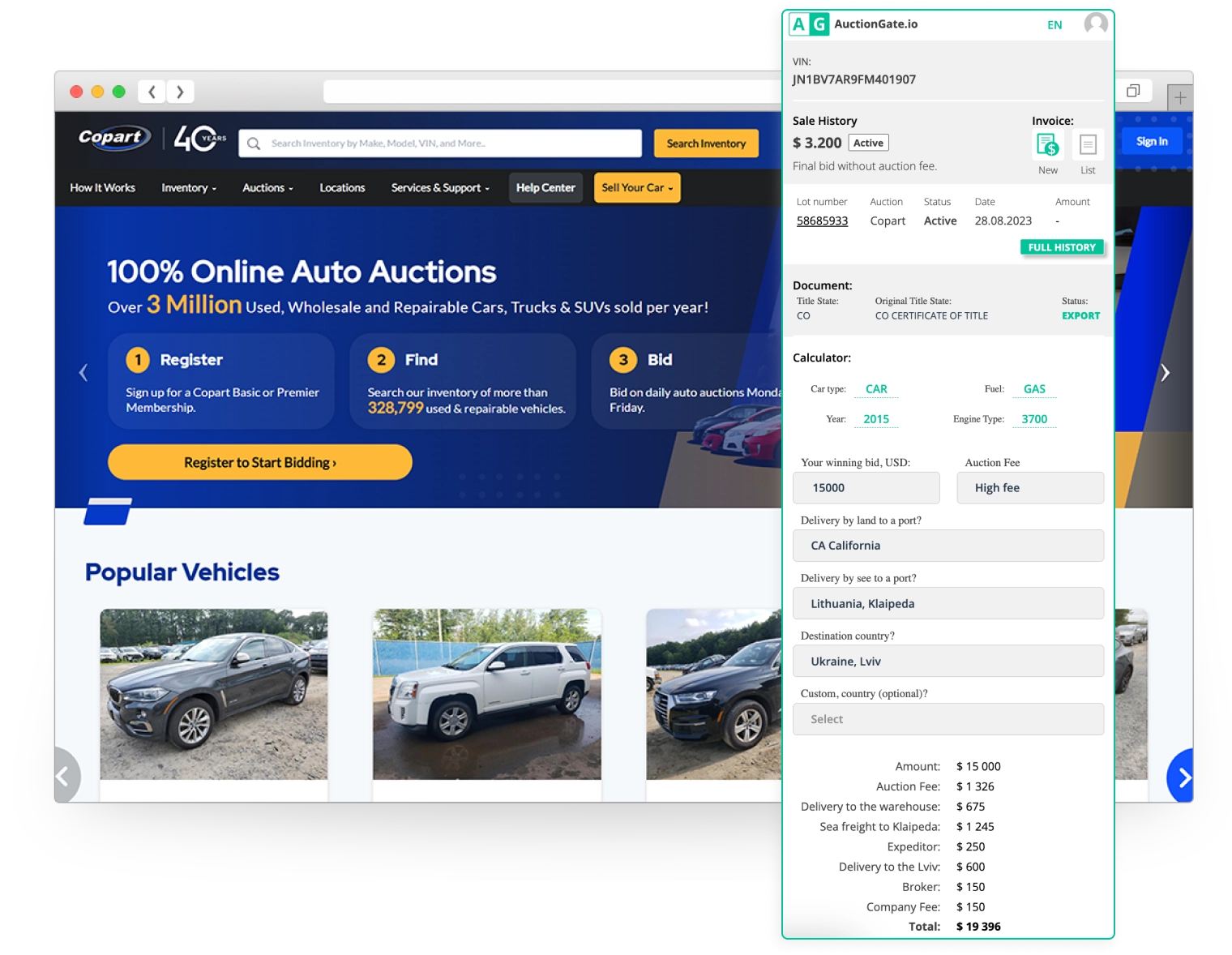The width and height of the screenshot is (1232, 955).
Task: Click the 28.08.2023 date cell
Action: 1003,221
